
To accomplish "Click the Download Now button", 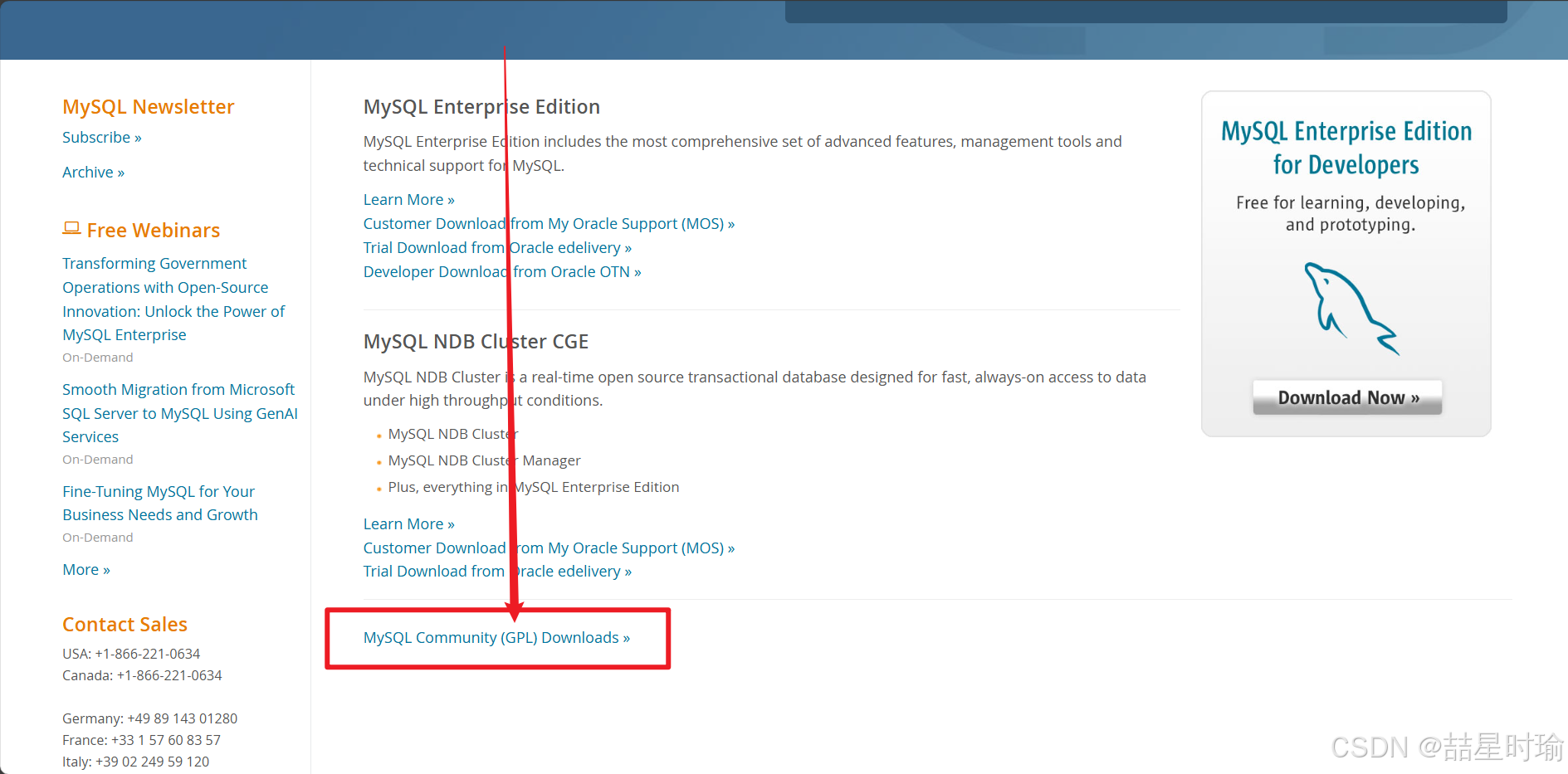I will pyautogui.click(x=1347, y=397).
